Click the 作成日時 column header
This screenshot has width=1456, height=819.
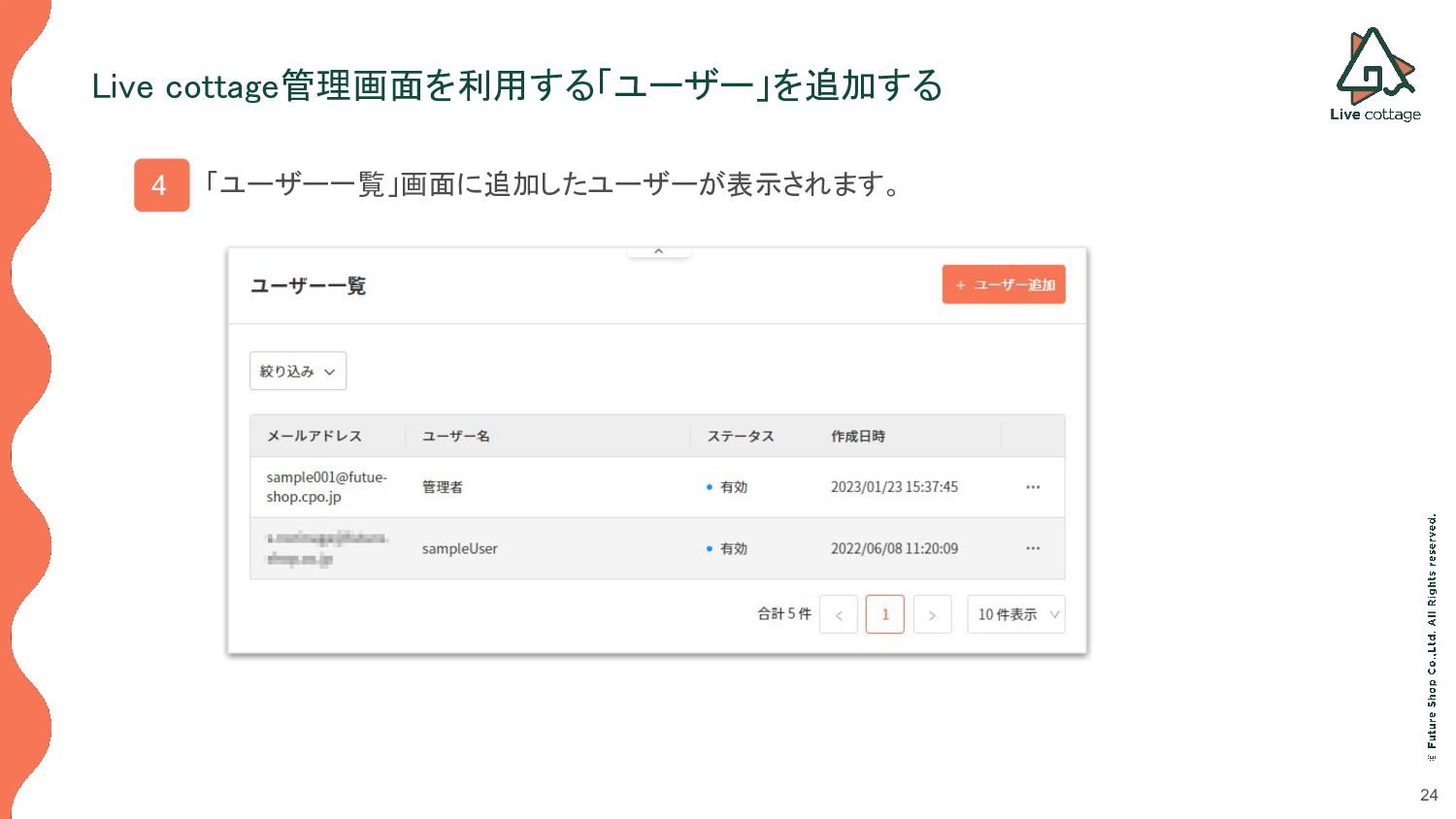(857, 437)
